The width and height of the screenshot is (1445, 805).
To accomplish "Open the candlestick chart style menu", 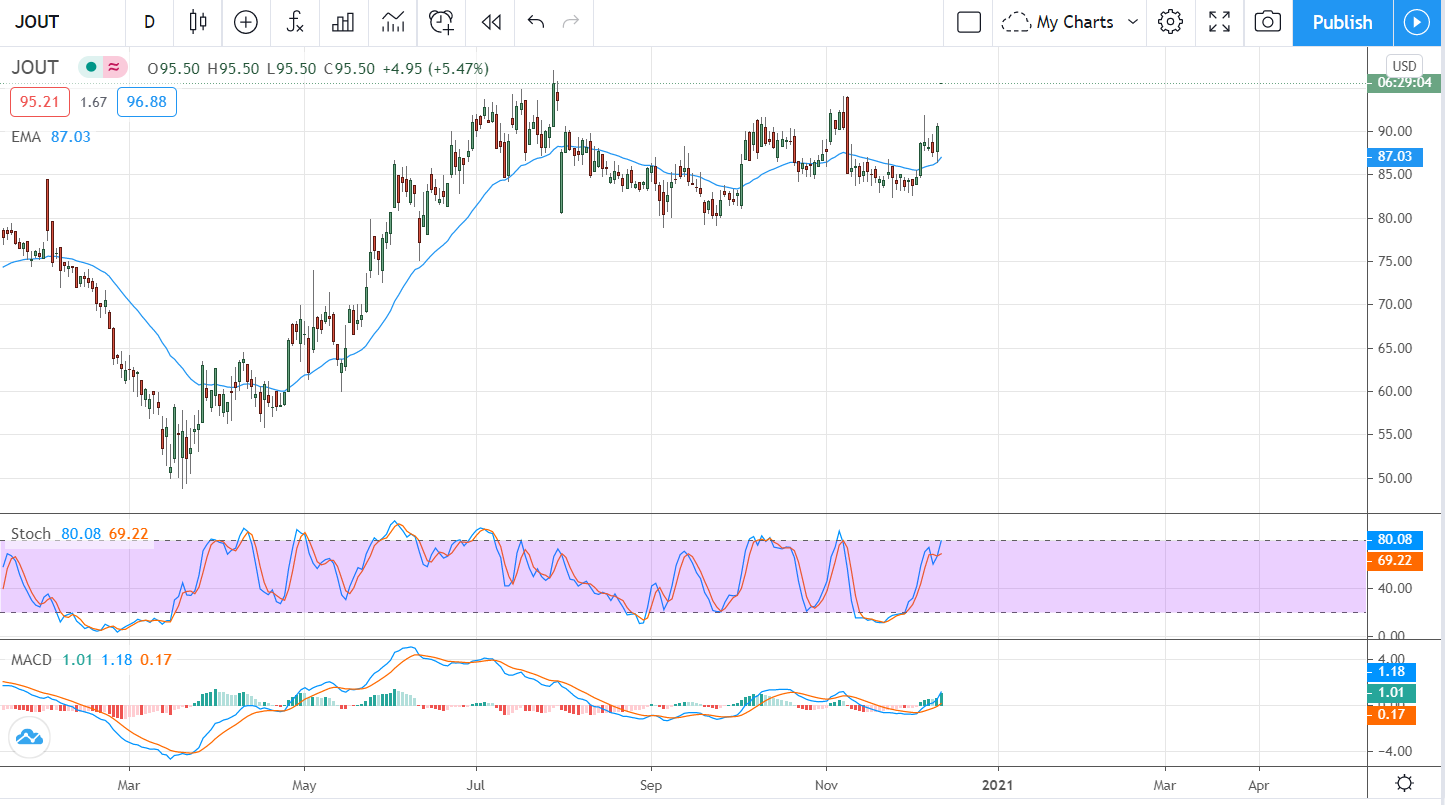I will (x=197, y=22).
